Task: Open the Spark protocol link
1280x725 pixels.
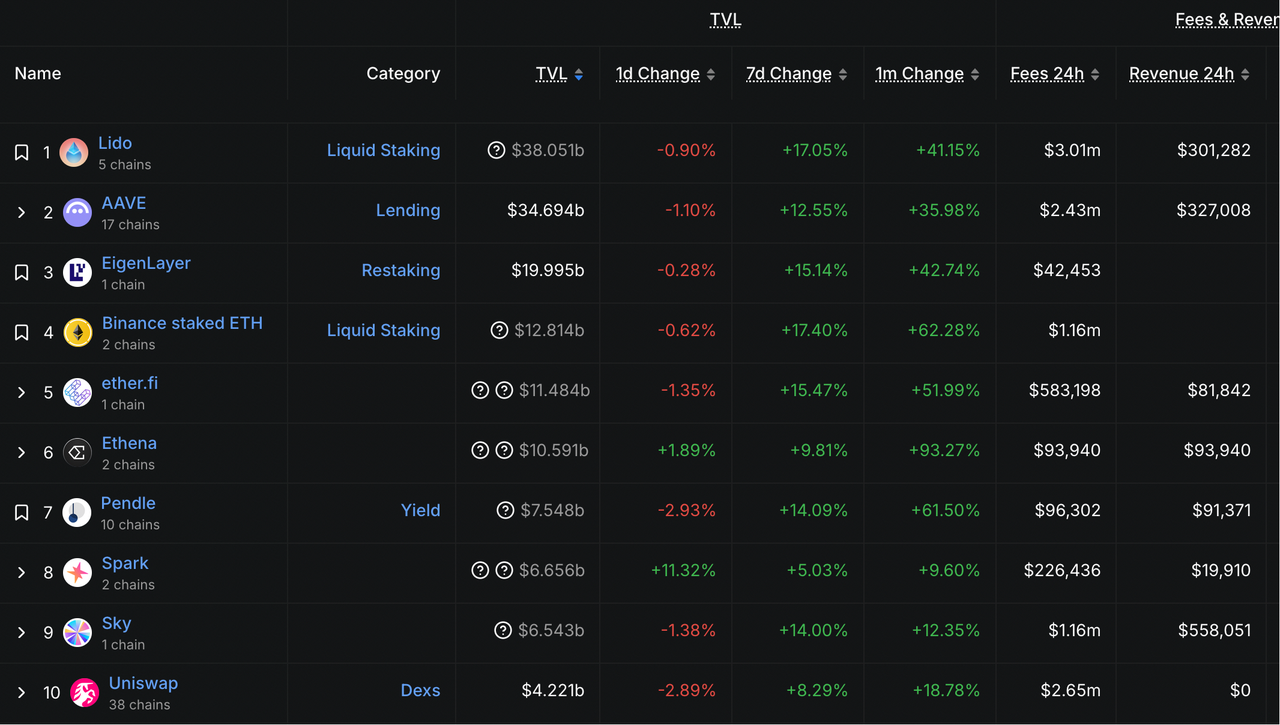Action: point(125,563)
